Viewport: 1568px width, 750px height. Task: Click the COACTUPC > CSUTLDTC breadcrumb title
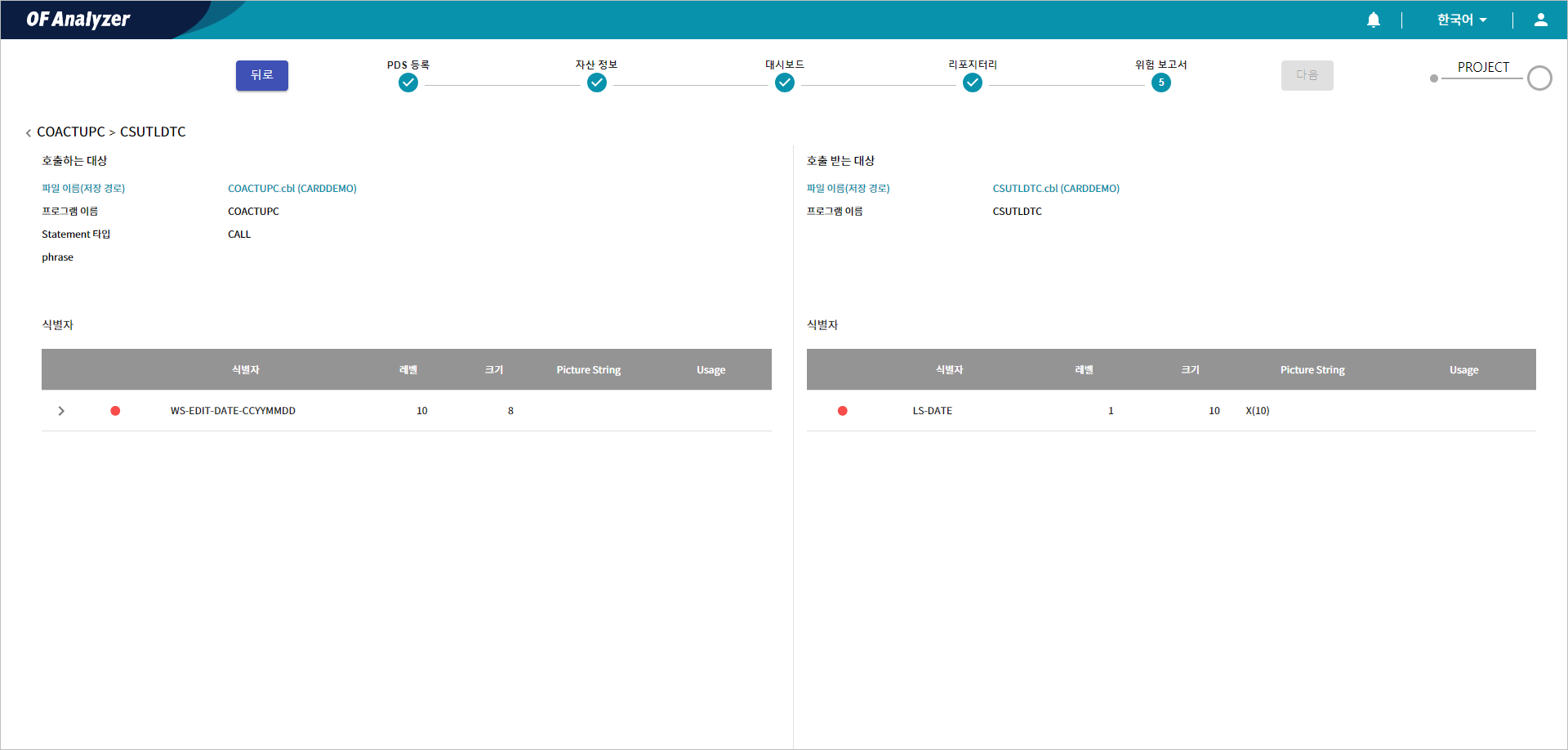click(x=111, y=132)
